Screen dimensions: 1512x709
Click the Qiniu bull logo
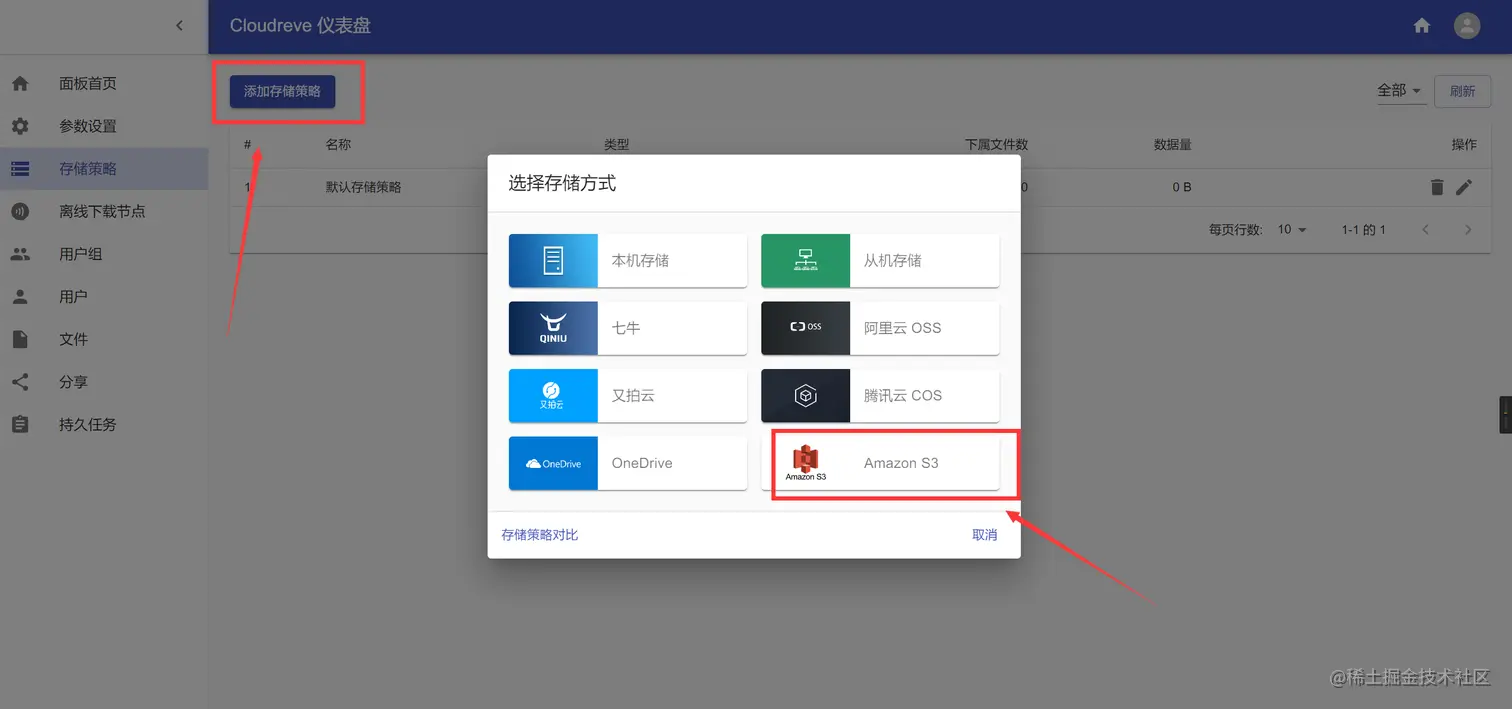(x=553, y=328)
